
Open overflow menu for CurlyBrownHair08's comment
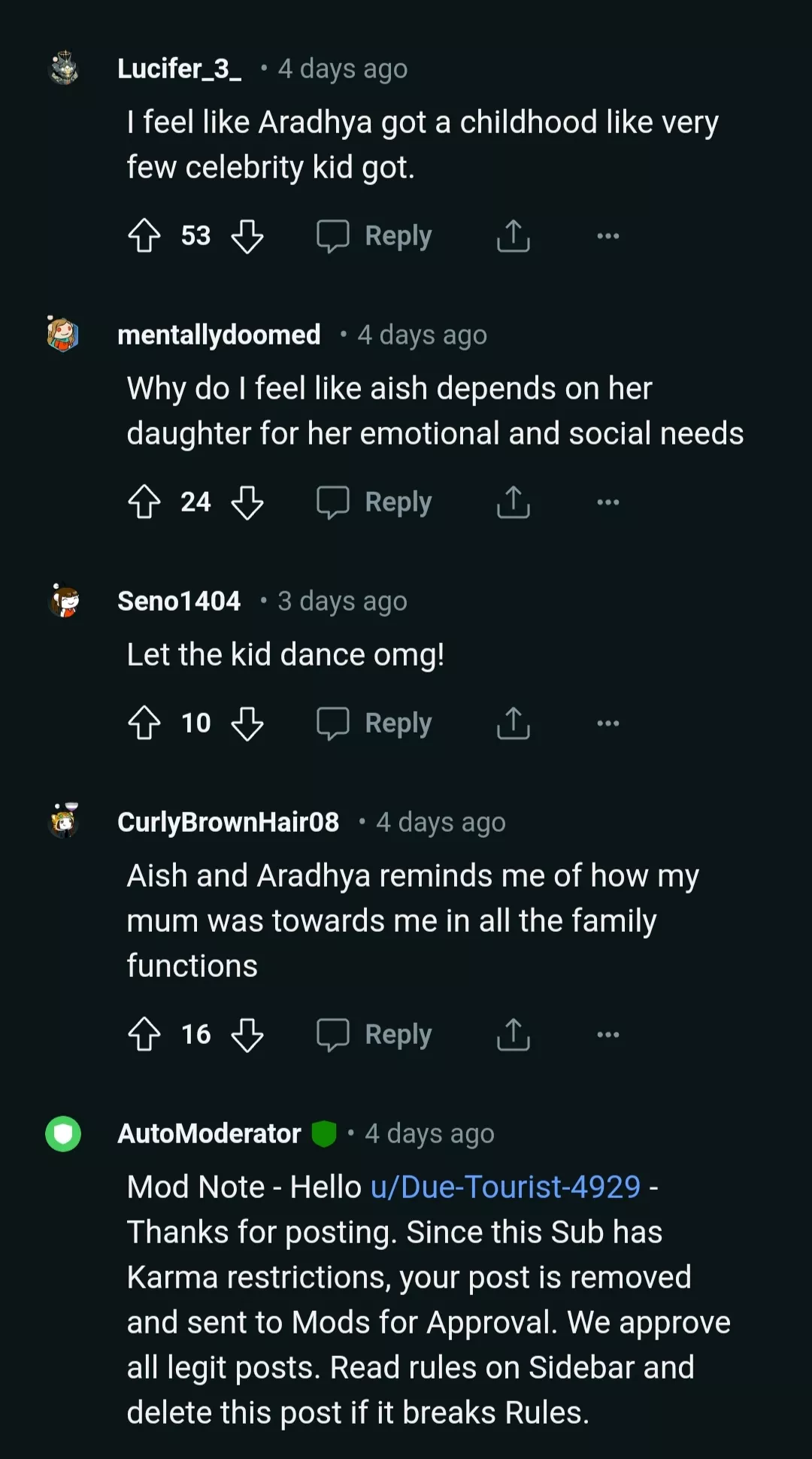(607, 1034)
